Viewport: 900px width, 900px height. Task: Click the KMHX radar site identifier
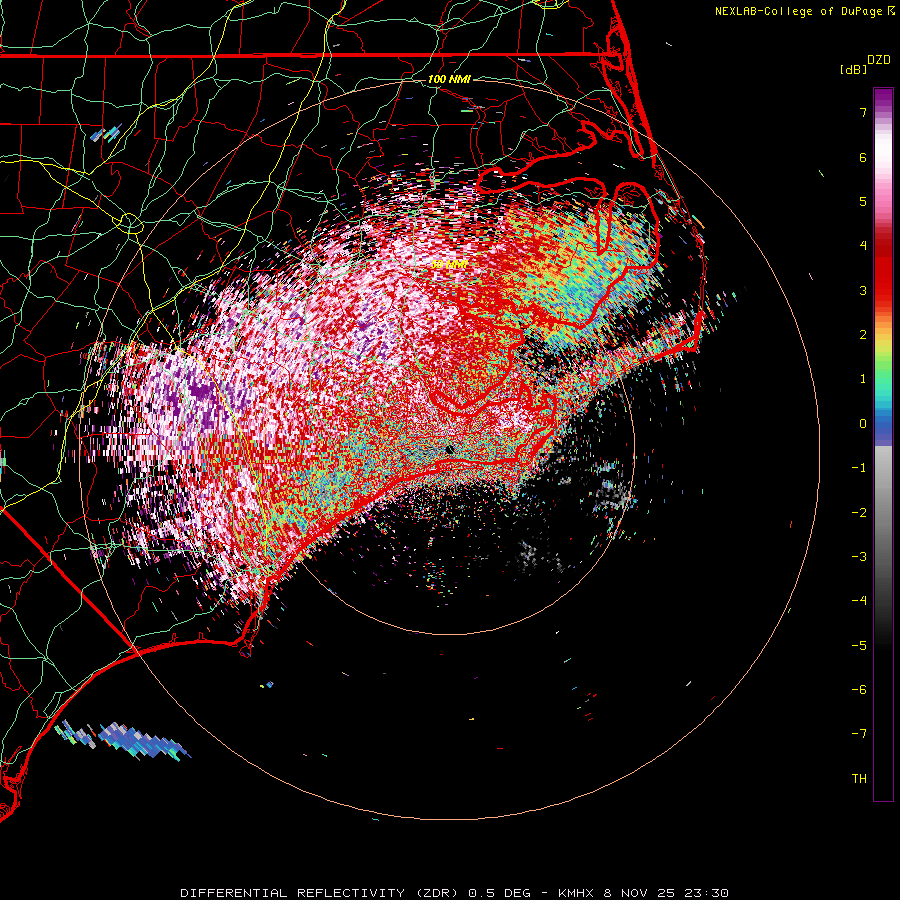coord(577,893)
